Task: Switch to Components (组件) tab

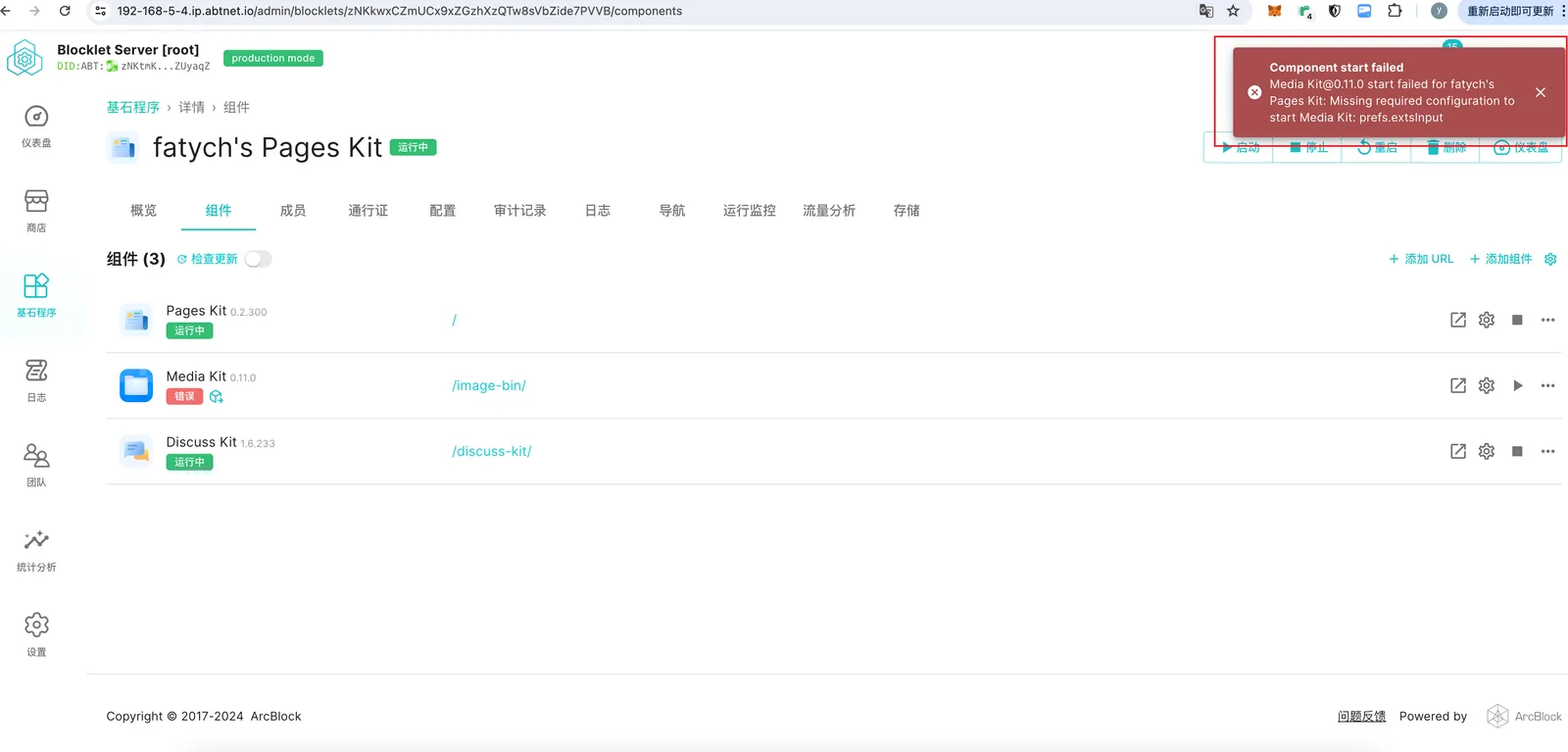Action: [x=219, y=211]
